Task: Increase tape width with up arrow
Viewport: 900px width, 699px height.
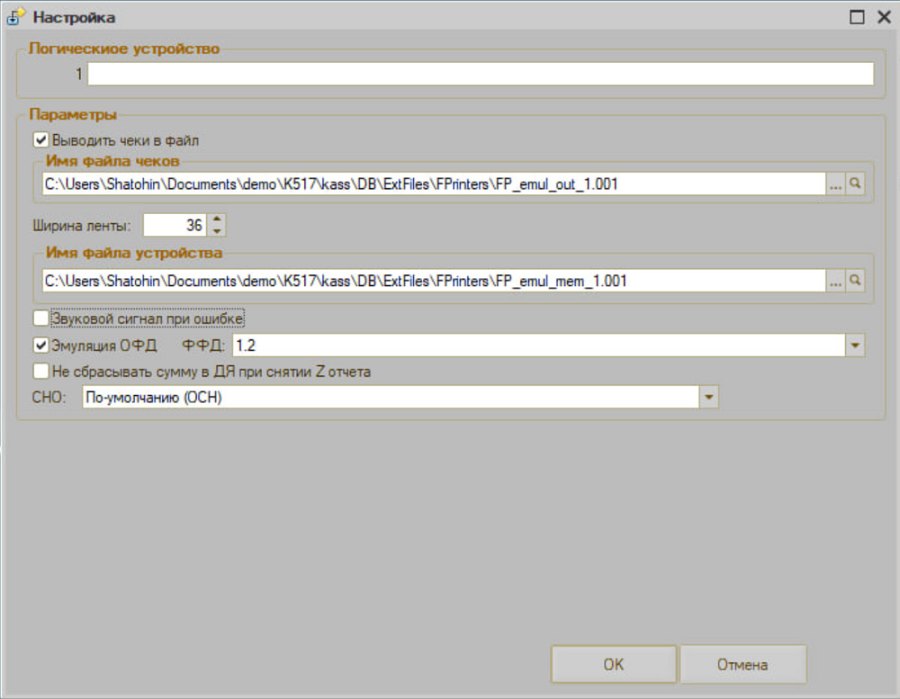Action: point(216,219)
